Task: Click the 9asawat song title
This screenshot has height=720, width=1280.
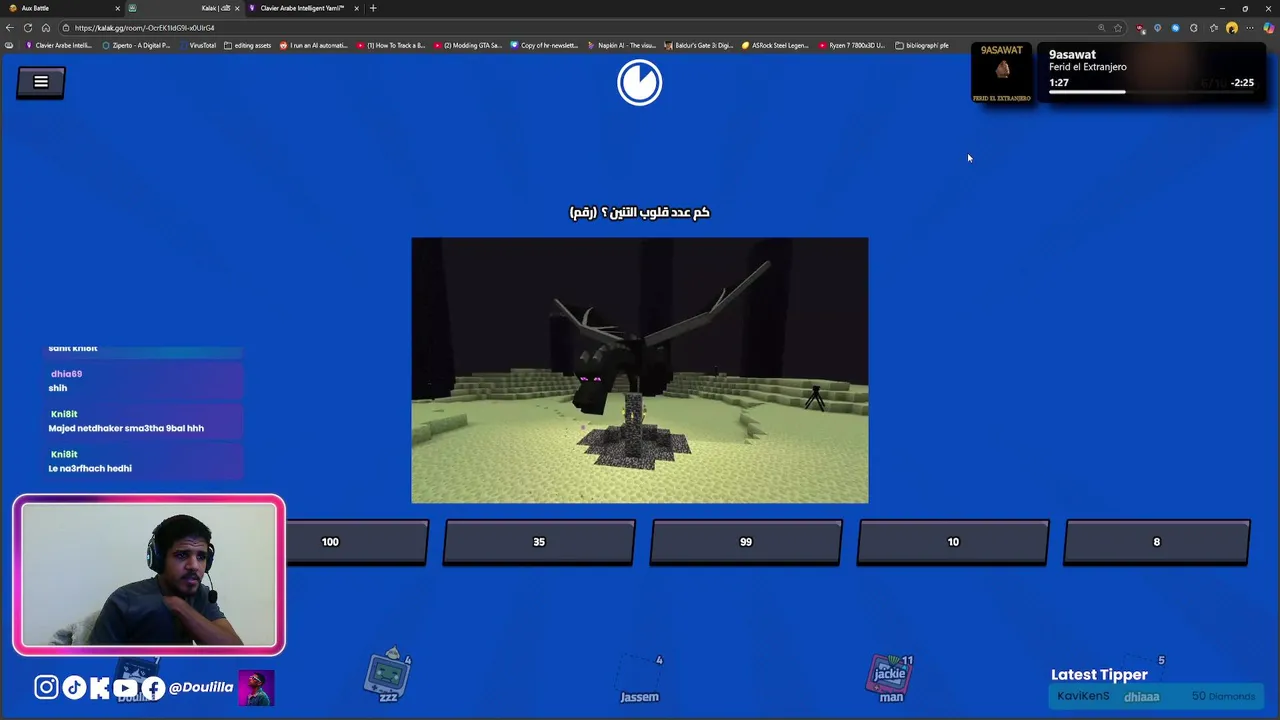Action: [1072, 55]
